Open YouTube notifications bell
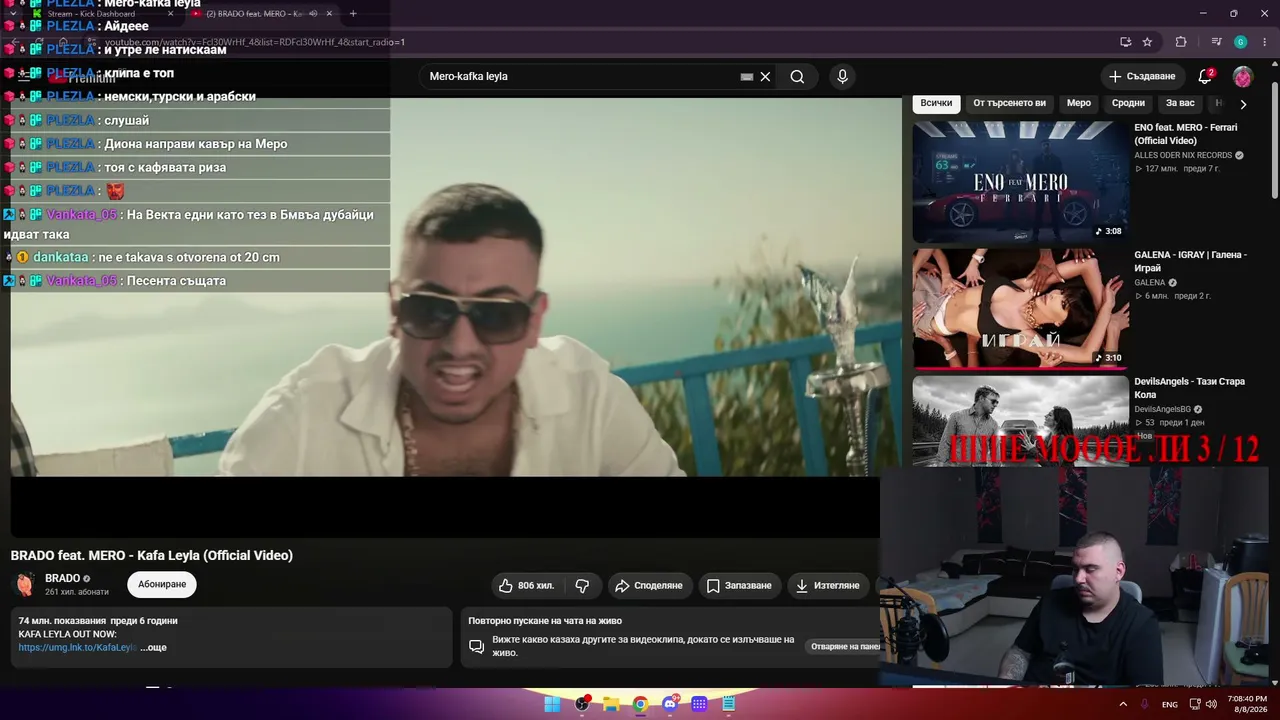 (x=1205, y=77)
